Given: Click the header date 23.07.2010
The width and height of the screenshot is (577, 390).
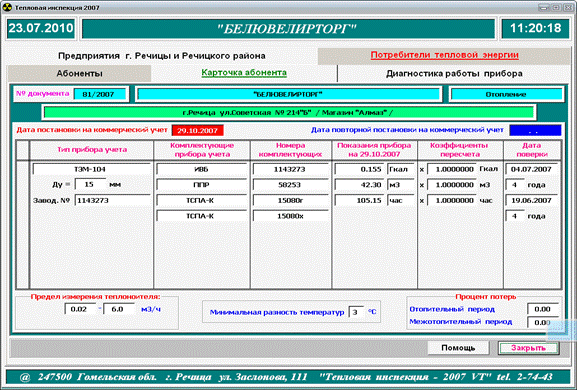Looking at the screenshot, I should click(x=40, y=28).
